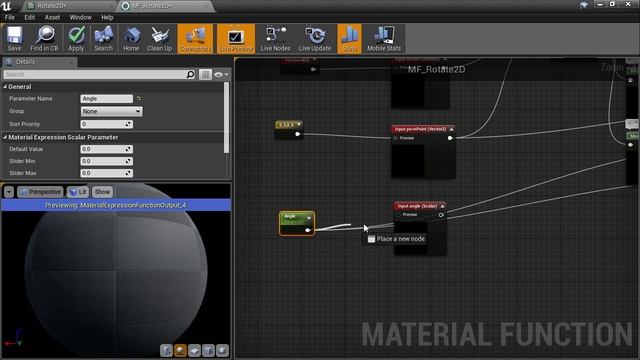
Task: Expand the Angle node dropdown arrow
Action: click(309, 218)
